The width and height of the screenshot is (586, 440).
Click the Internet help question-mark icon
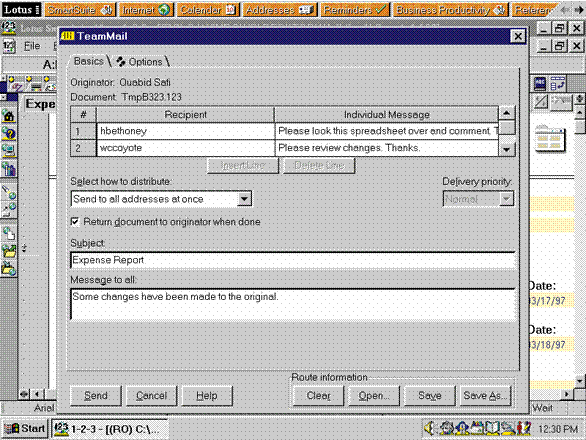[8, 133]
